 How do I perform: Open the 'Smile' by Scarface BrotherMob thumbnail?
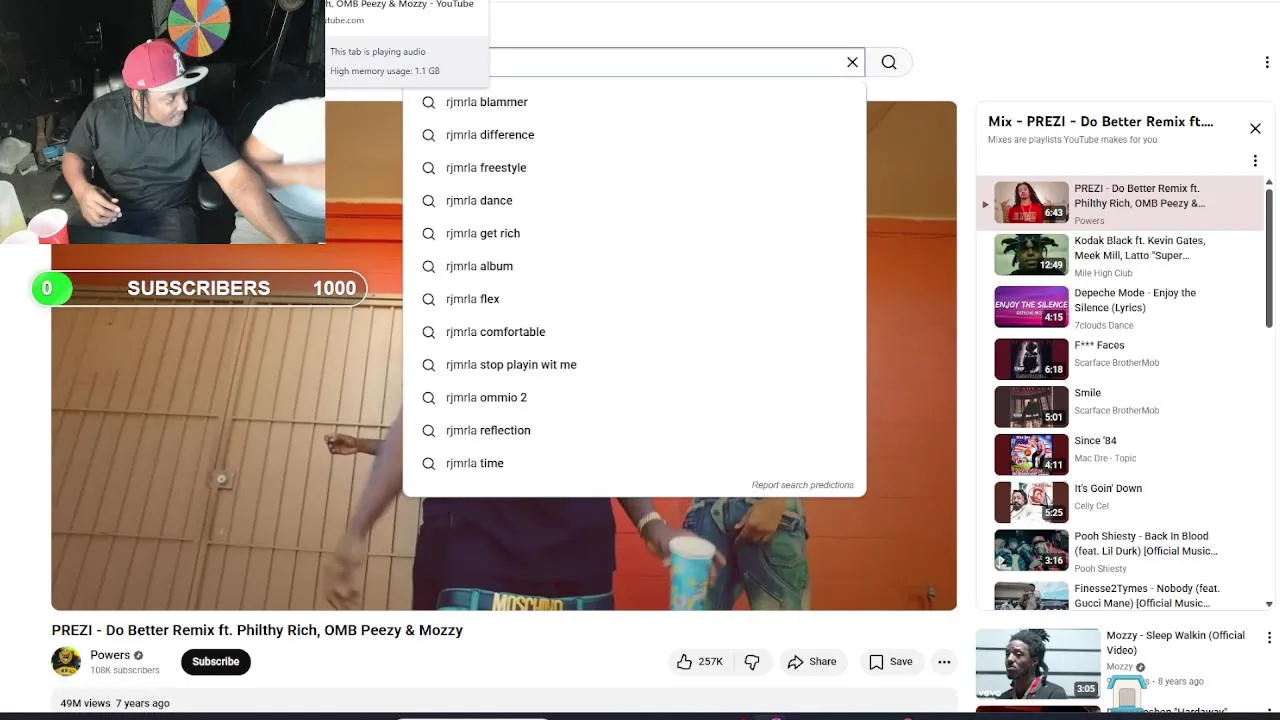[x=1031, y=407]
